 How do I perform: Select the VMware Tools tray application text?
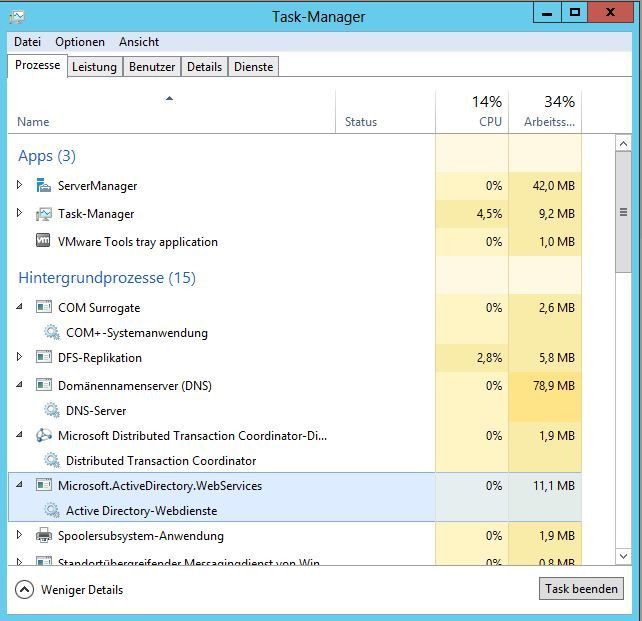tap(138, 242)
